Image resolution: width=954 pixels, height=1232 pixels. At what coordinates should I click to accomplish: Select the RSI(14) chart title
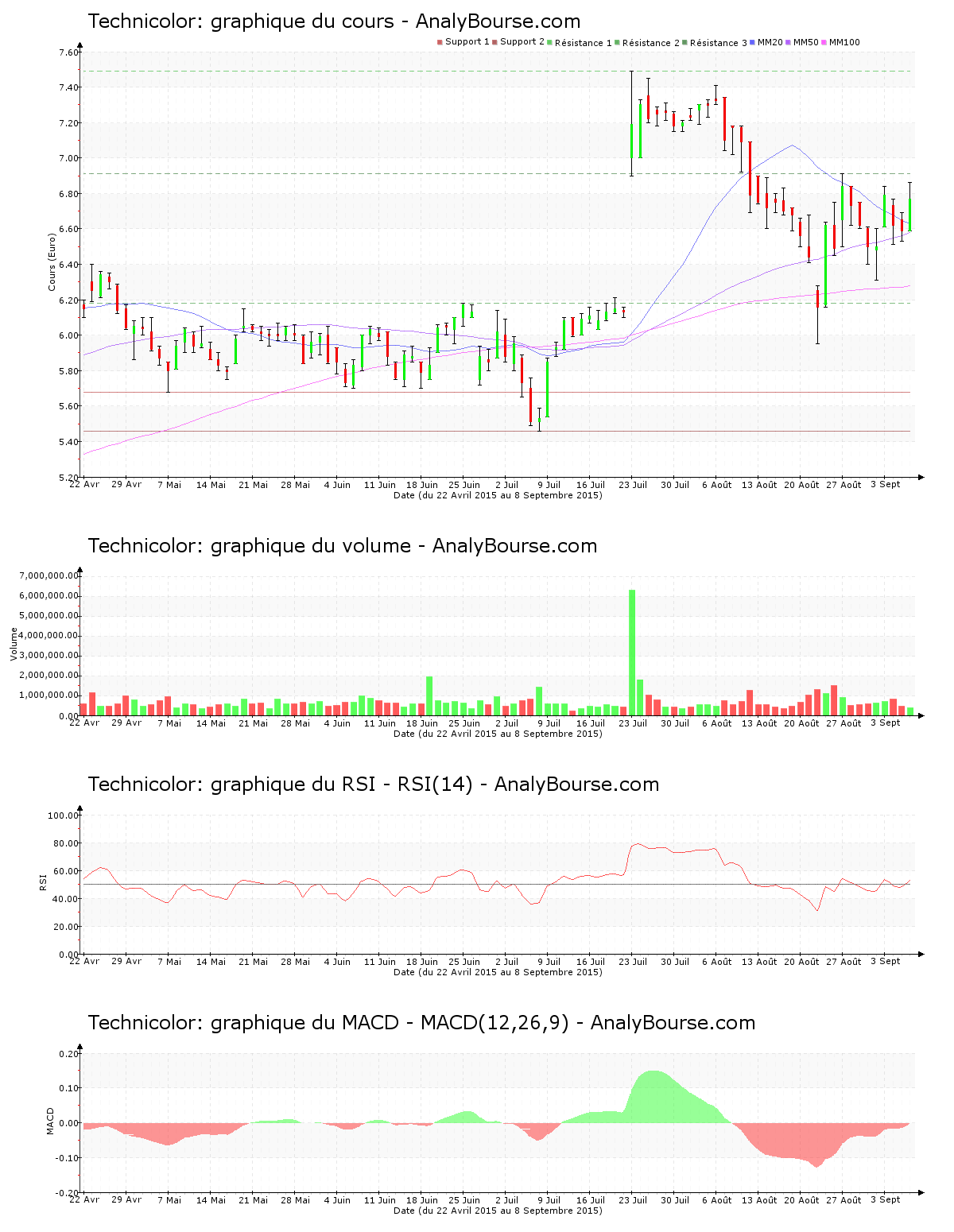[373, 785]
